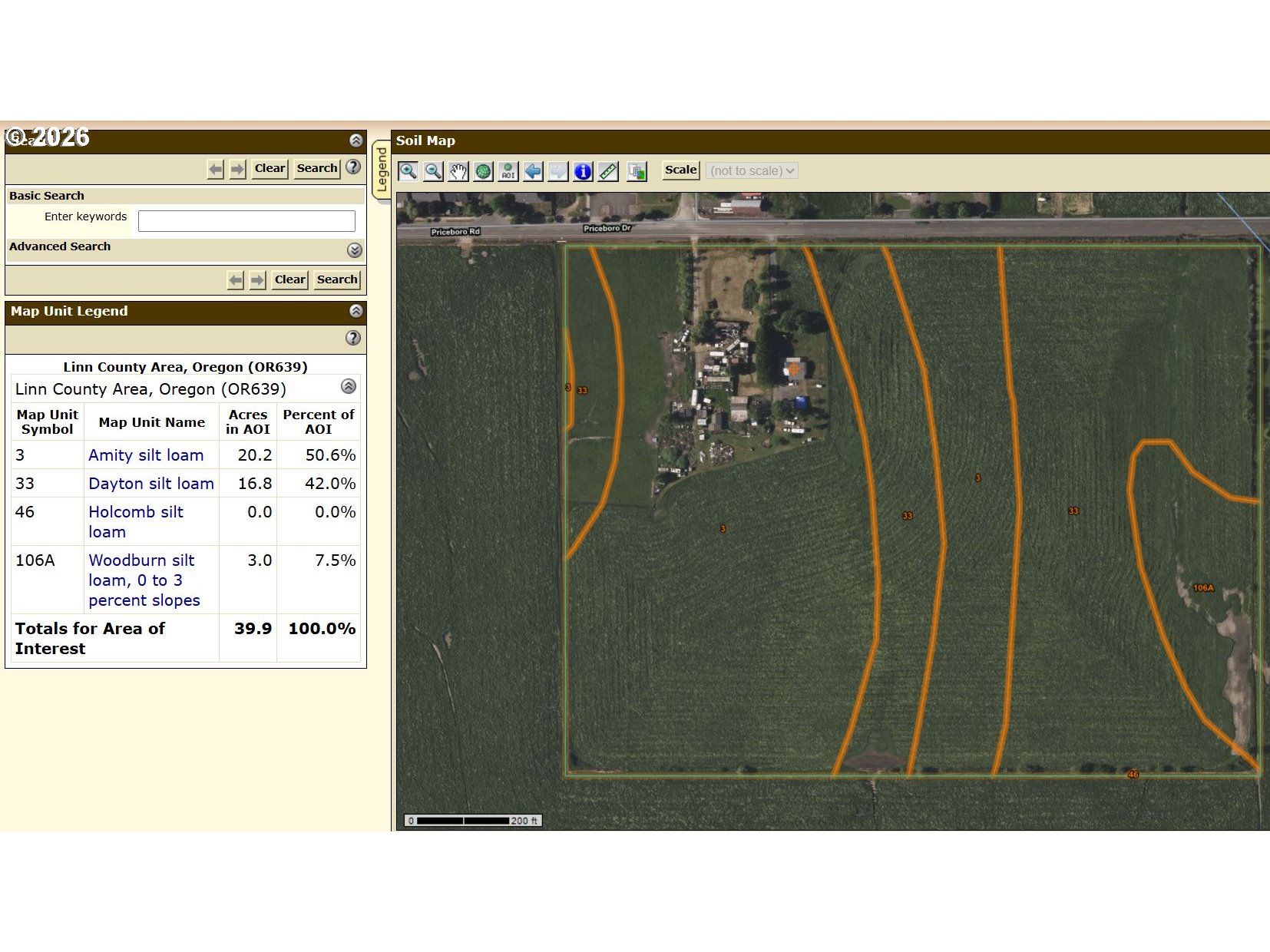Go back to previous map extent
The width and height of the screenshot is (1270, 952).
click(x=533, y=171)
